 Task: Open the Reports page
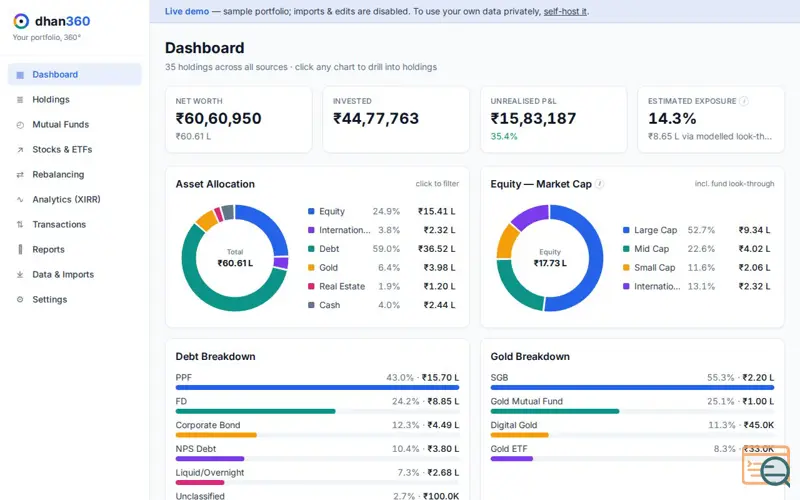tap(74, 249)
